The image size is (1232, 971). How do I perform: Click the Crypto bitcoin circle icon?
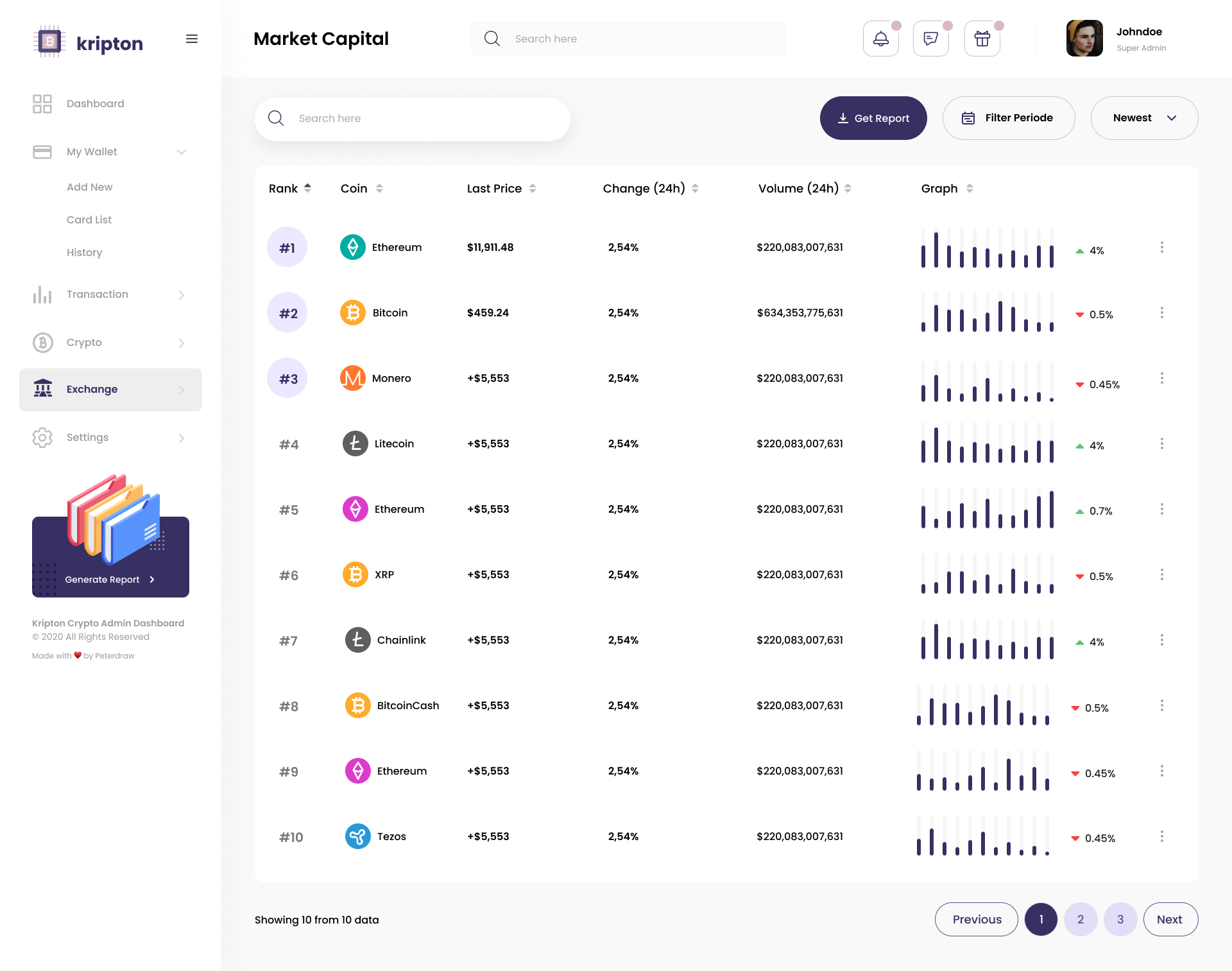click(42, 343)
